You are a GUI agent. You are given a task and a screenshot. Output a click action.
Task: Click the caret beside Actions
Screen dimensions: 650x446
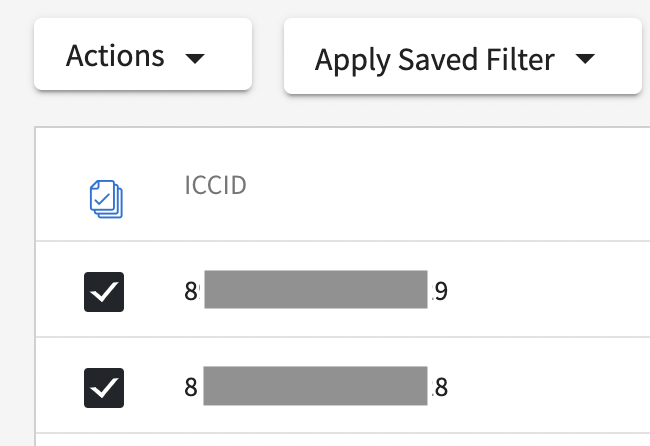click(x=195, y=58)
